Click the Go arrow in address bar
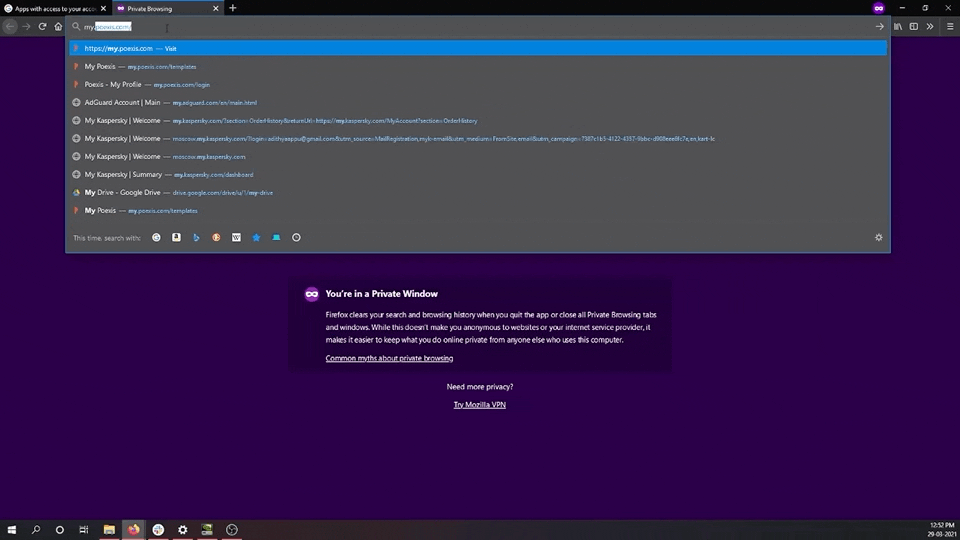The image size is (960, 540). (879, 27)
